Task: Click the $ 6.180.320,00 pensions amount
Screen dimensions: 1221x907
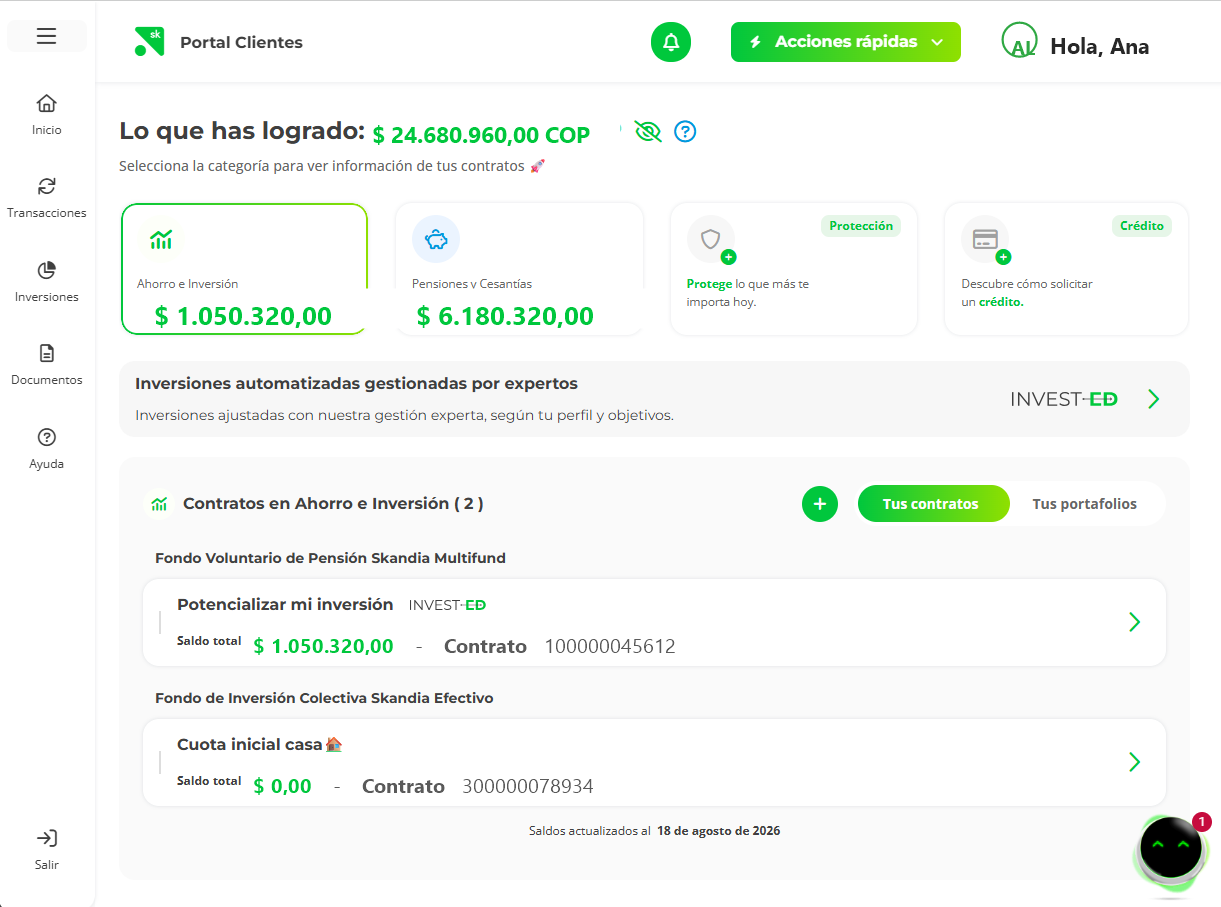Action: 505,317
